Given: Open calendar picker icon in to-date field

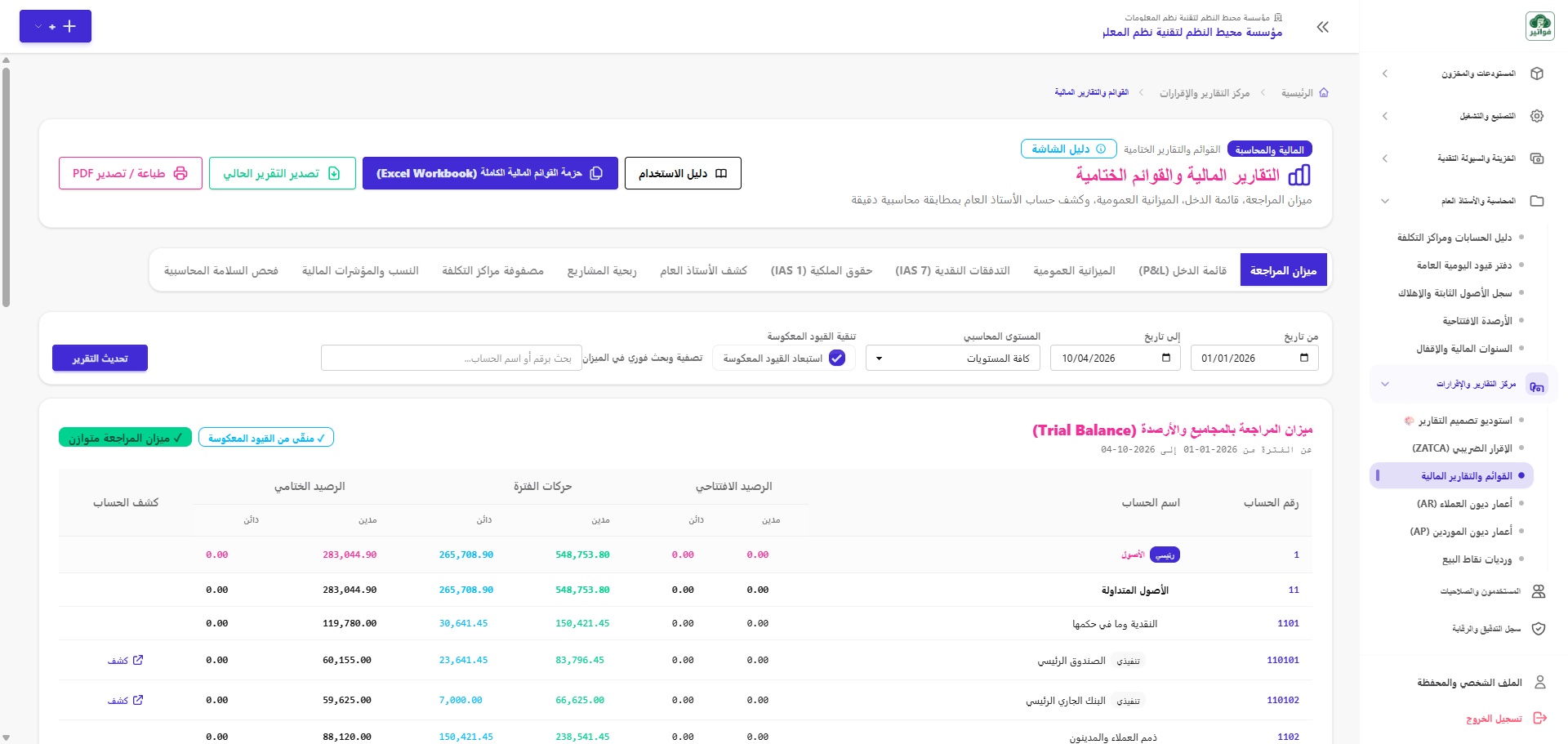Looking at the screenshot, I should [1166, 358].
